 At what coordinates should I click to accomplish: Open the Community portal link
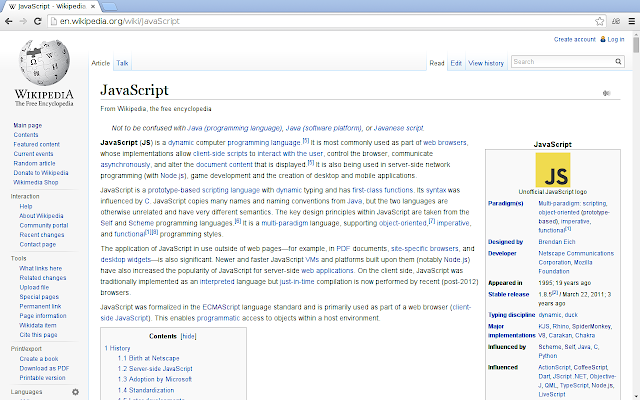click(44, 225)
